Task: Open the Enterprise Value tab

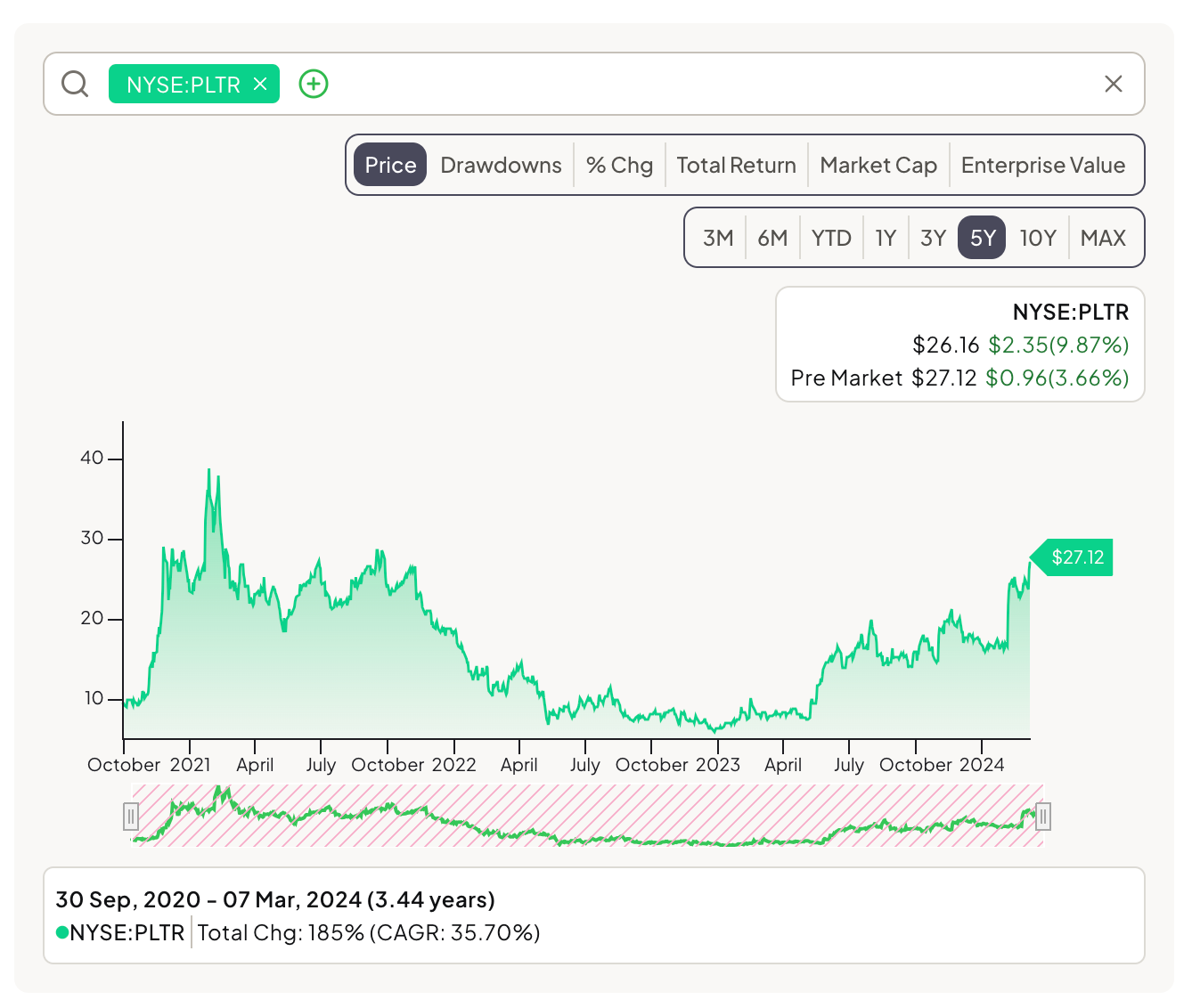Action: click(x=1043, y=165)
